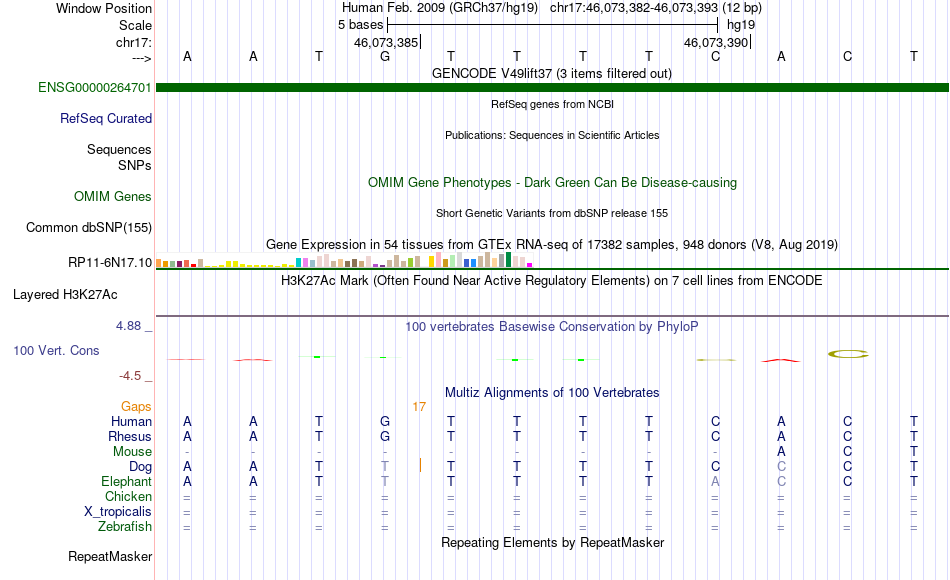This screenshot has width=950, height=580.
Task: Click Short Genetic Variants dbSNP 155 title
Action: click(x=552, y=213)
